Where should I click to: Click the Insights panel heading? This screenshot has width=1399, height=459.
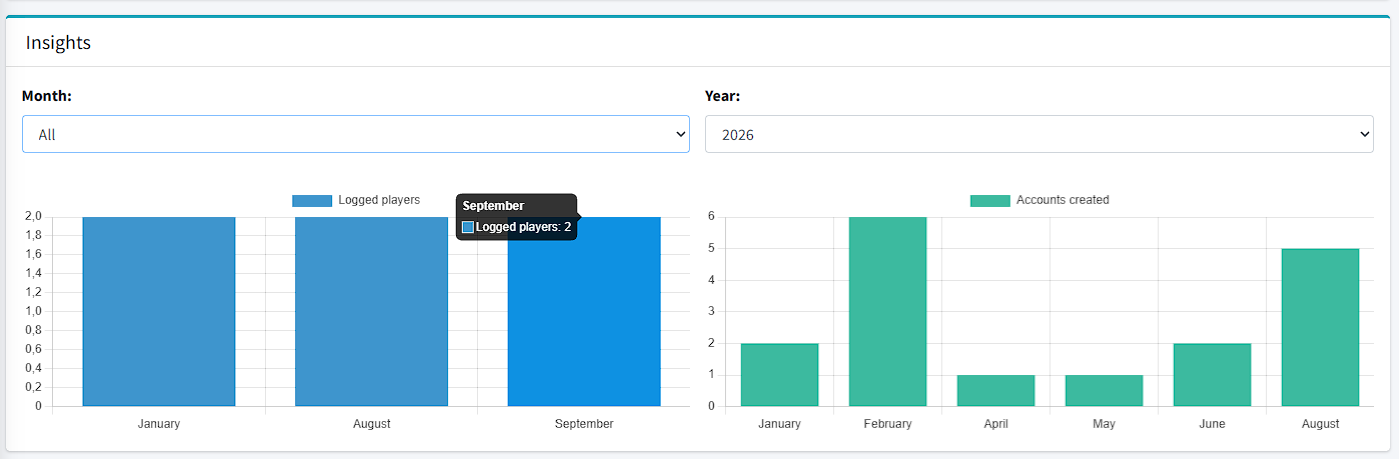click(59, 43)
